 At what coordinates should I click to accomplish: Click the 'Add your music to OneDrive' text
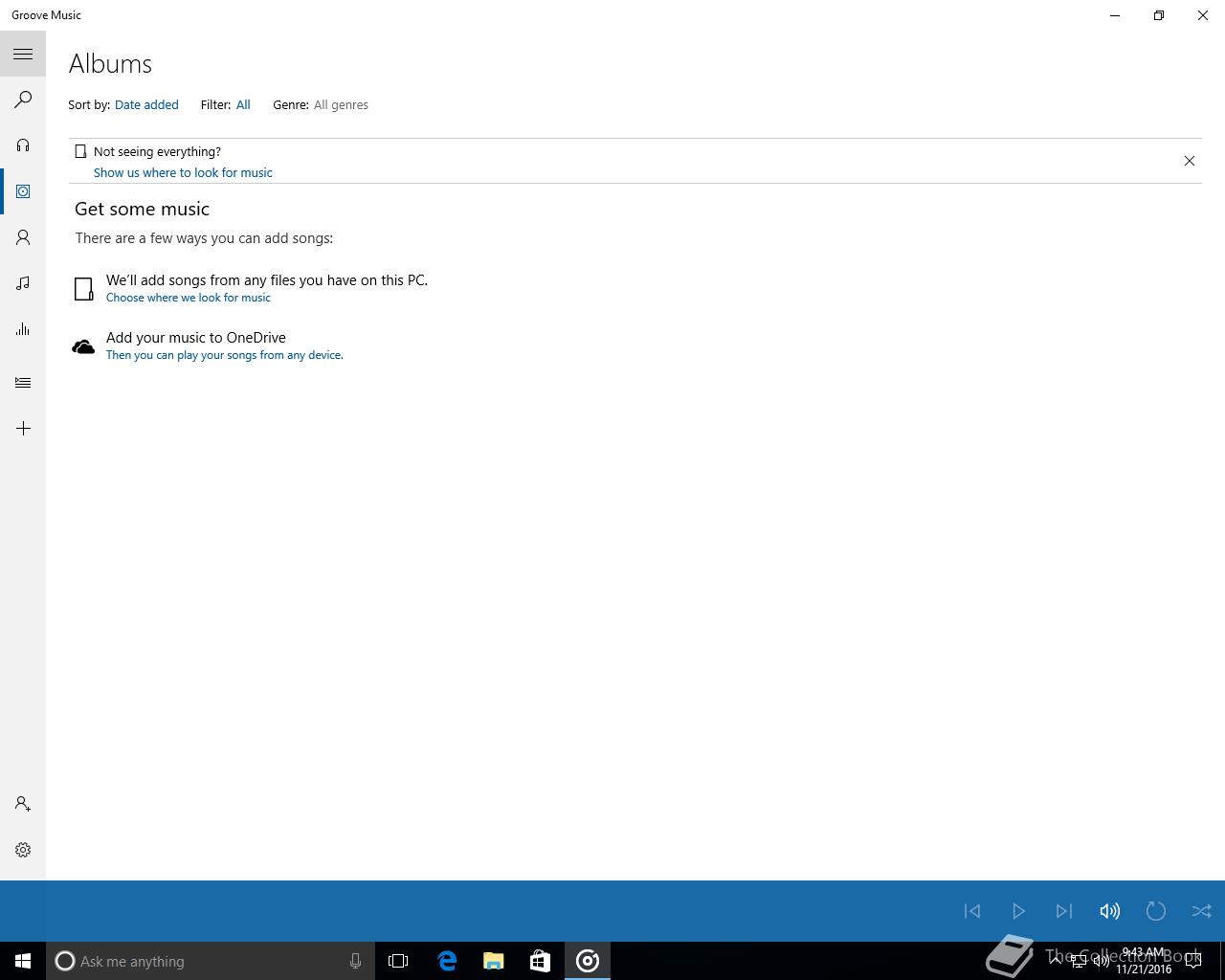pos(196,338)
